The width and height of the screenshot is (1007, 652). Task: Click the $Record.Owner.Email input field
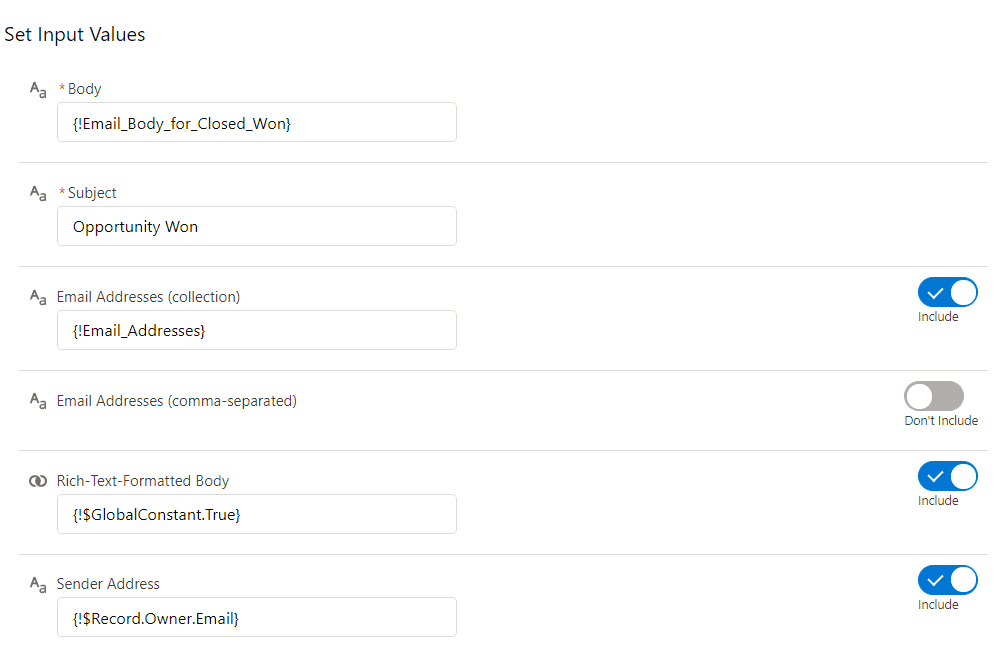coord(257,617)
